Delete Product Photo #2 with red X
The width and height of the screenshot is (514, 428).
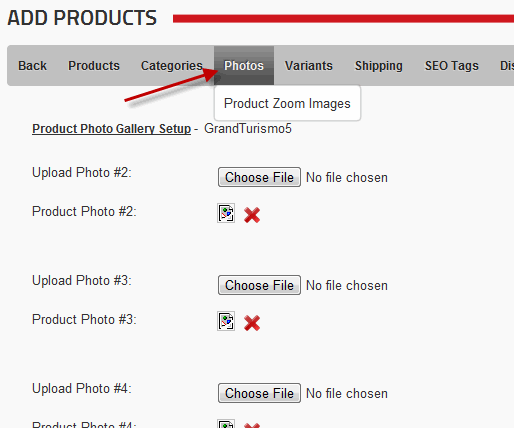(x=252, y=215)
